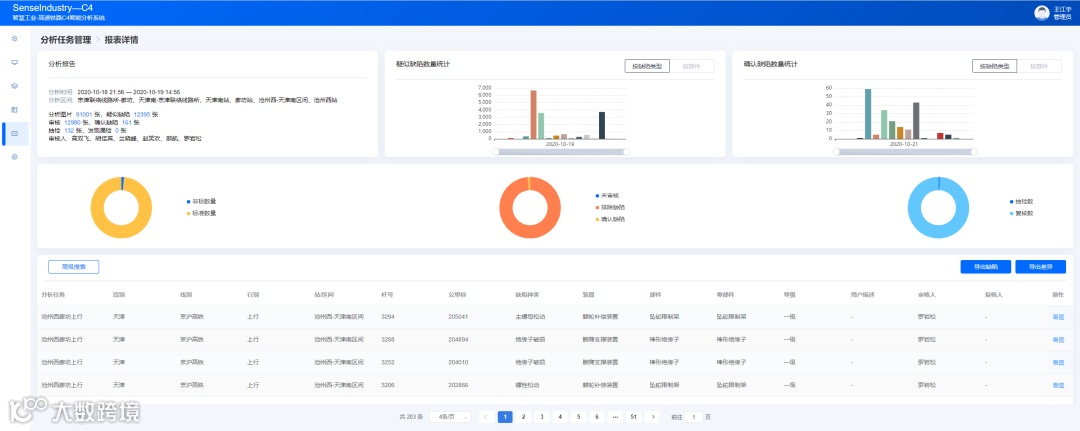Image resolution: width=1080 pixels, height=431 pixels.
Task: Click the ellipsis jump-pages button
Action: [615, 417]
